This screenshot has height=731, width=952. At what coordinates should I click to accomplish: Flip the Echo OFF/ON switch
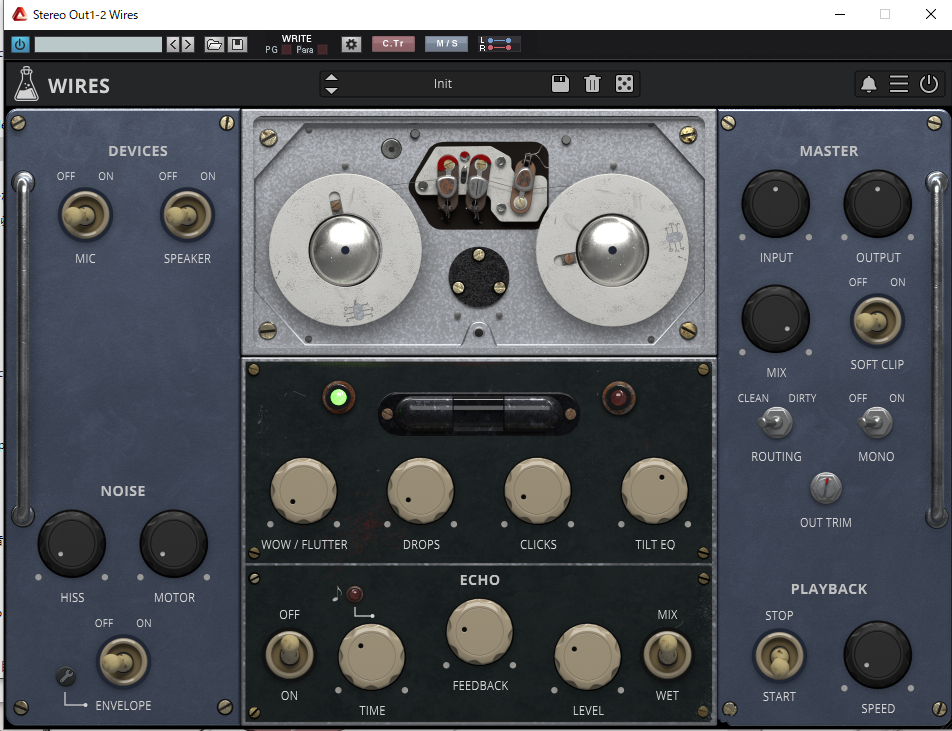289,654
